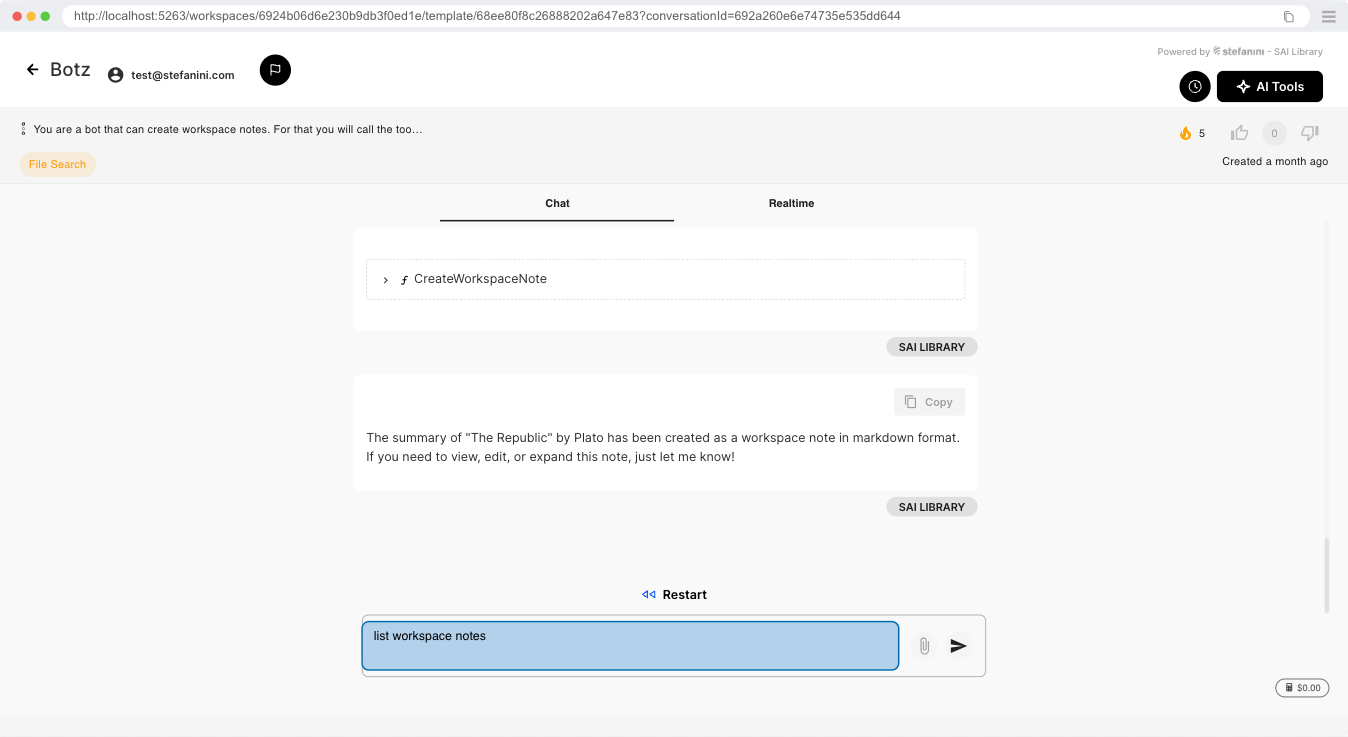Click the message input containing 'list workspace notes'
The image size is (1348, 737).
pyautogui.click(x=630, y=645)
